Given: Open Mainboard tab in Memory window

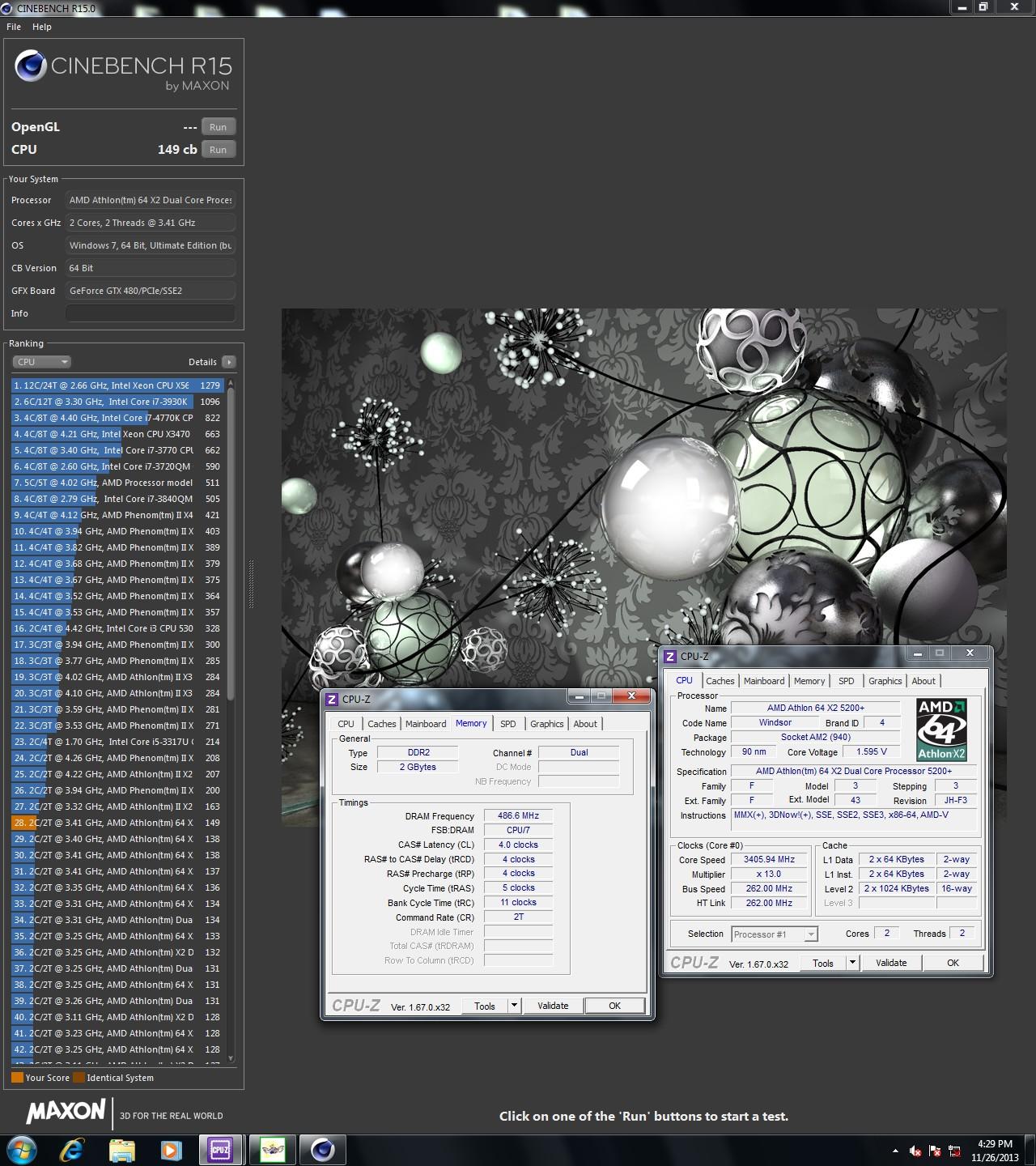Looking at the screenshot, I should click(426, 724).
